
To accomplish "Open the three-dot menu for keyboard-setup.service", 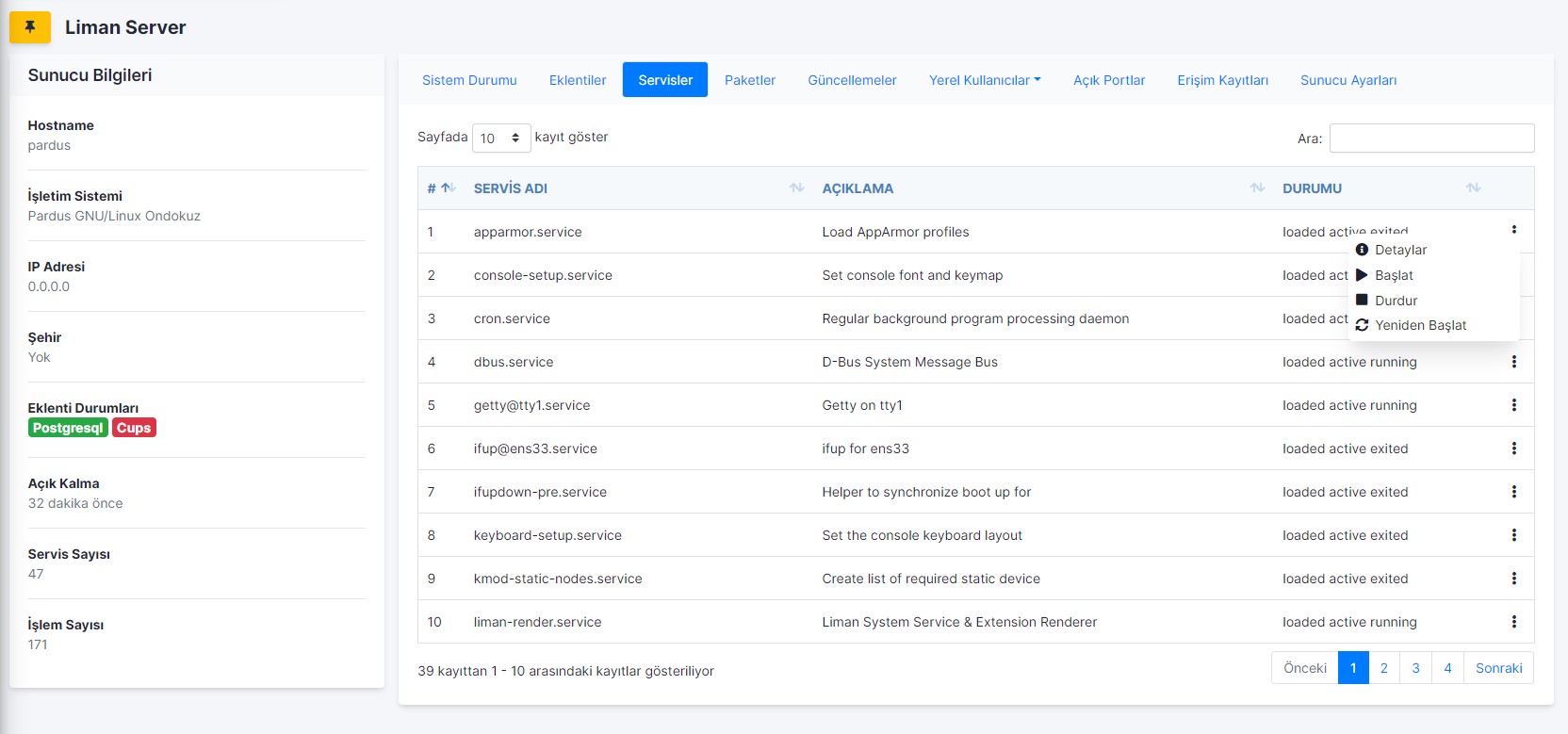I will click(x=1513, y=535).
